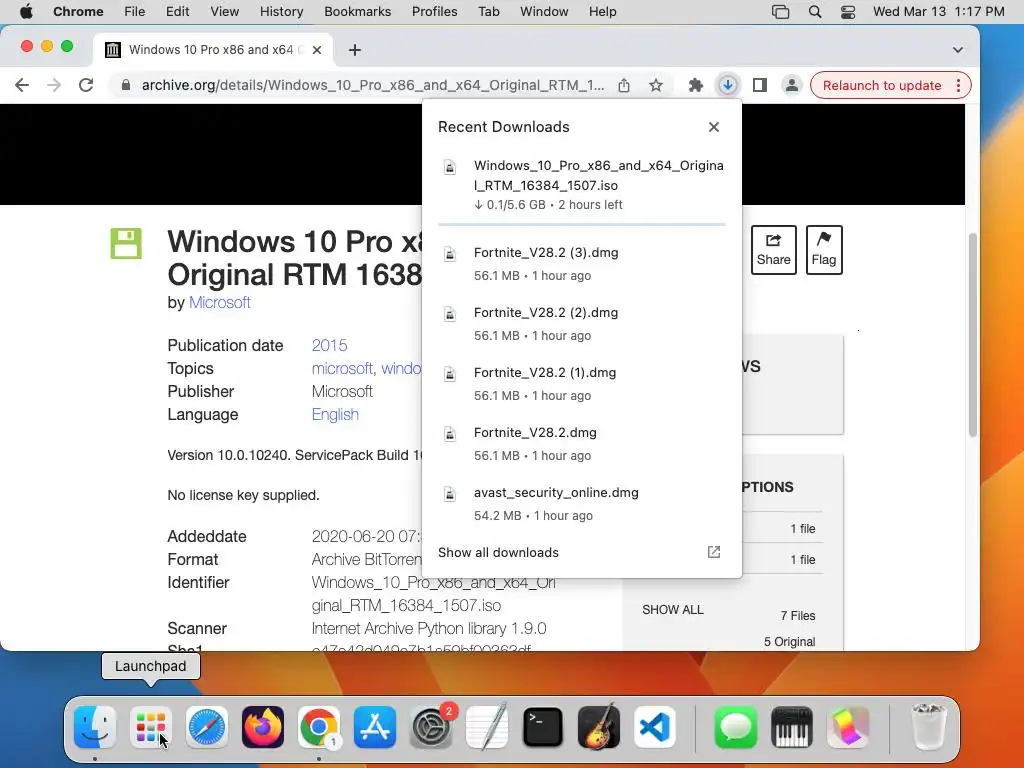Follow the Microsoft author link
The image size is (1024, 768).
coord(219,302)
